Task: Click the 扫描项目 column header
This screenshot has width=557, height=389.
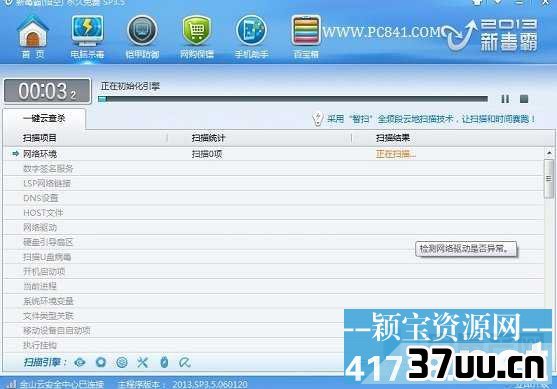Action: (x=40, y=138)
